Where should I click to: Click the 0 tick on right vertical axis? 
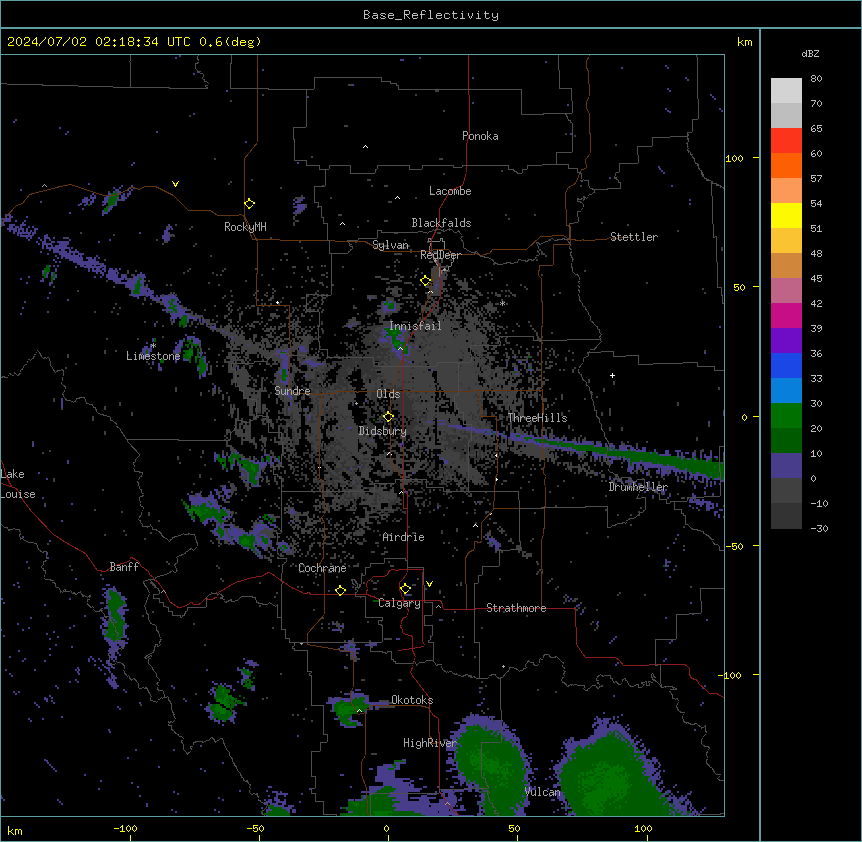[x=744, y=418]
